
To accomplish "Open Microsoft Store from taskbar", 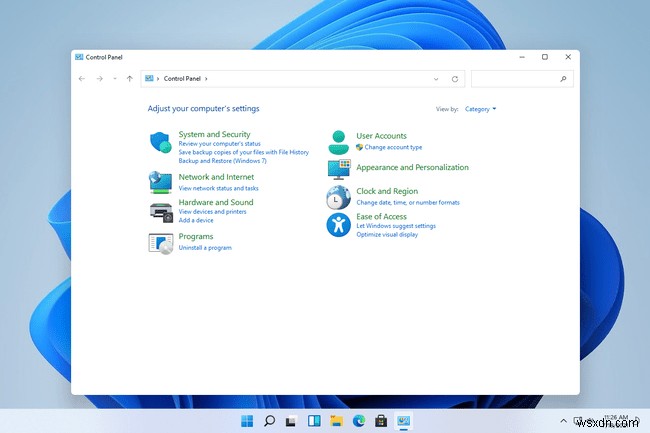I will [381, 421].
